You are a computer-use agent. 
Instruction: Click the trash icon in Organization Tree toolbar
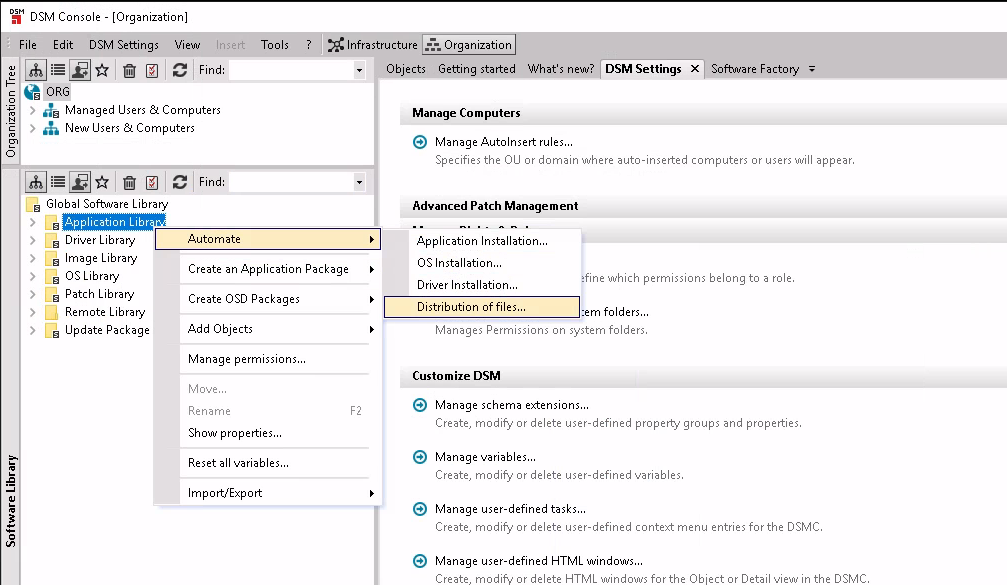129,70
